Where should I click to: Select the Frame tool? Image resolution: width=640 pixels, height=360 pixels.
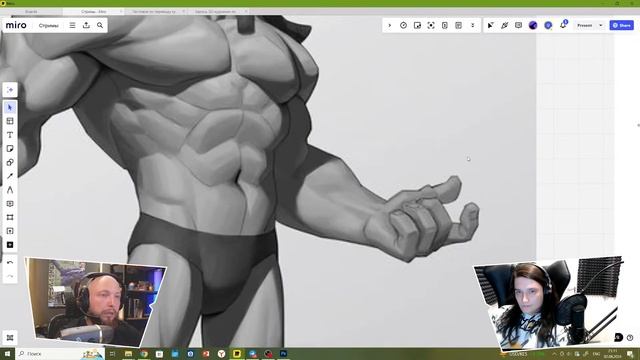tap(10, 218)
